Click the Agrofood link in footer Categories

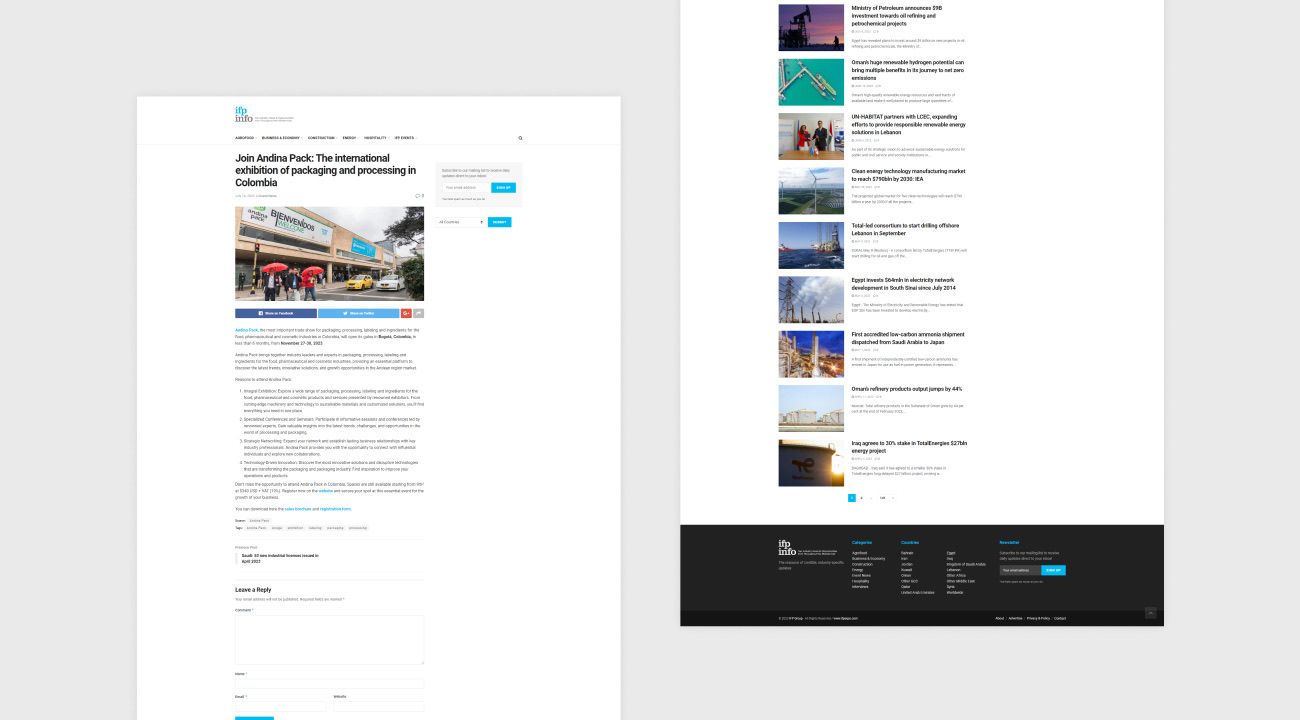pyautogui.click(x=860, y=553)
